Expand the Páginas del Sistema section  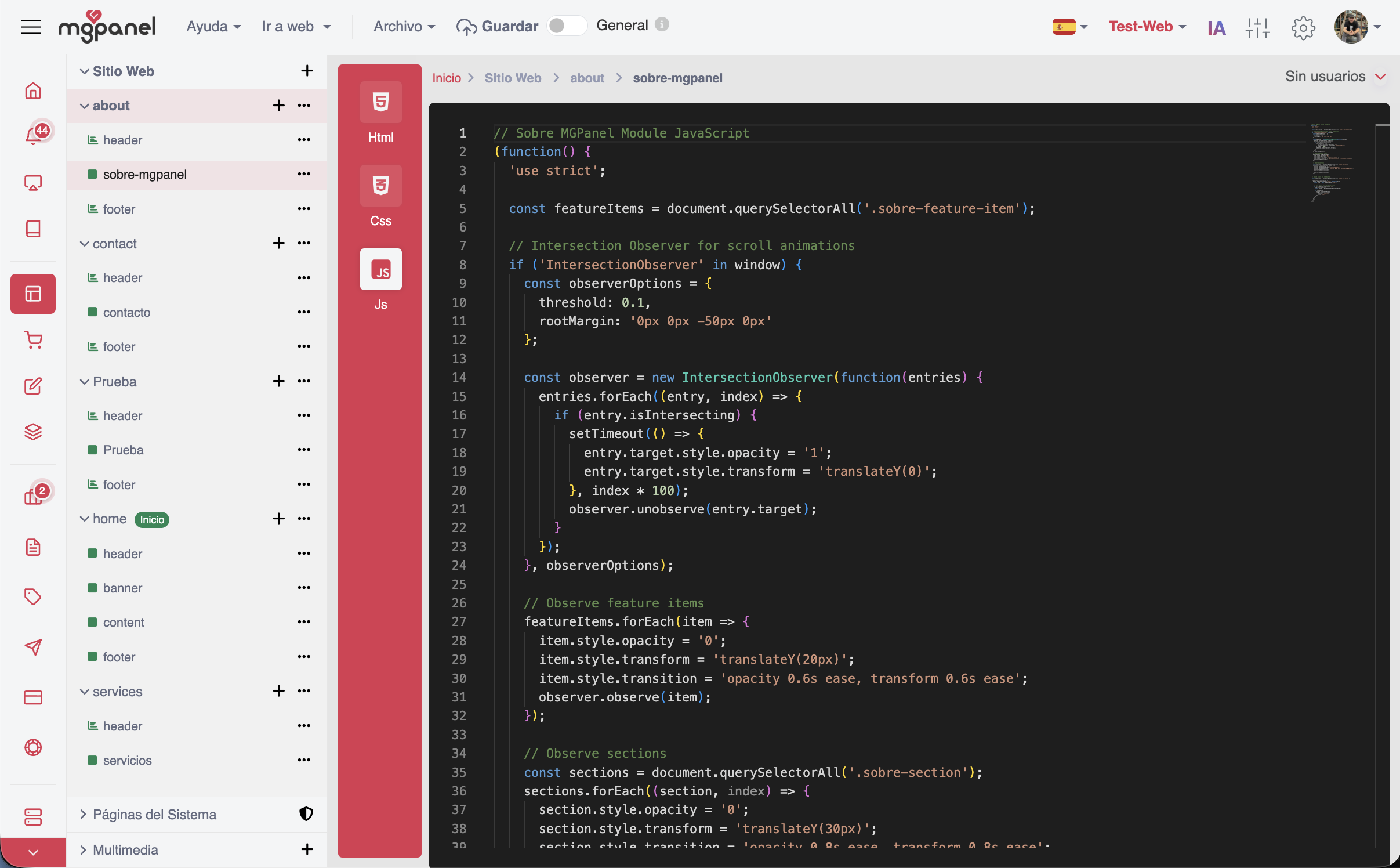84,814
